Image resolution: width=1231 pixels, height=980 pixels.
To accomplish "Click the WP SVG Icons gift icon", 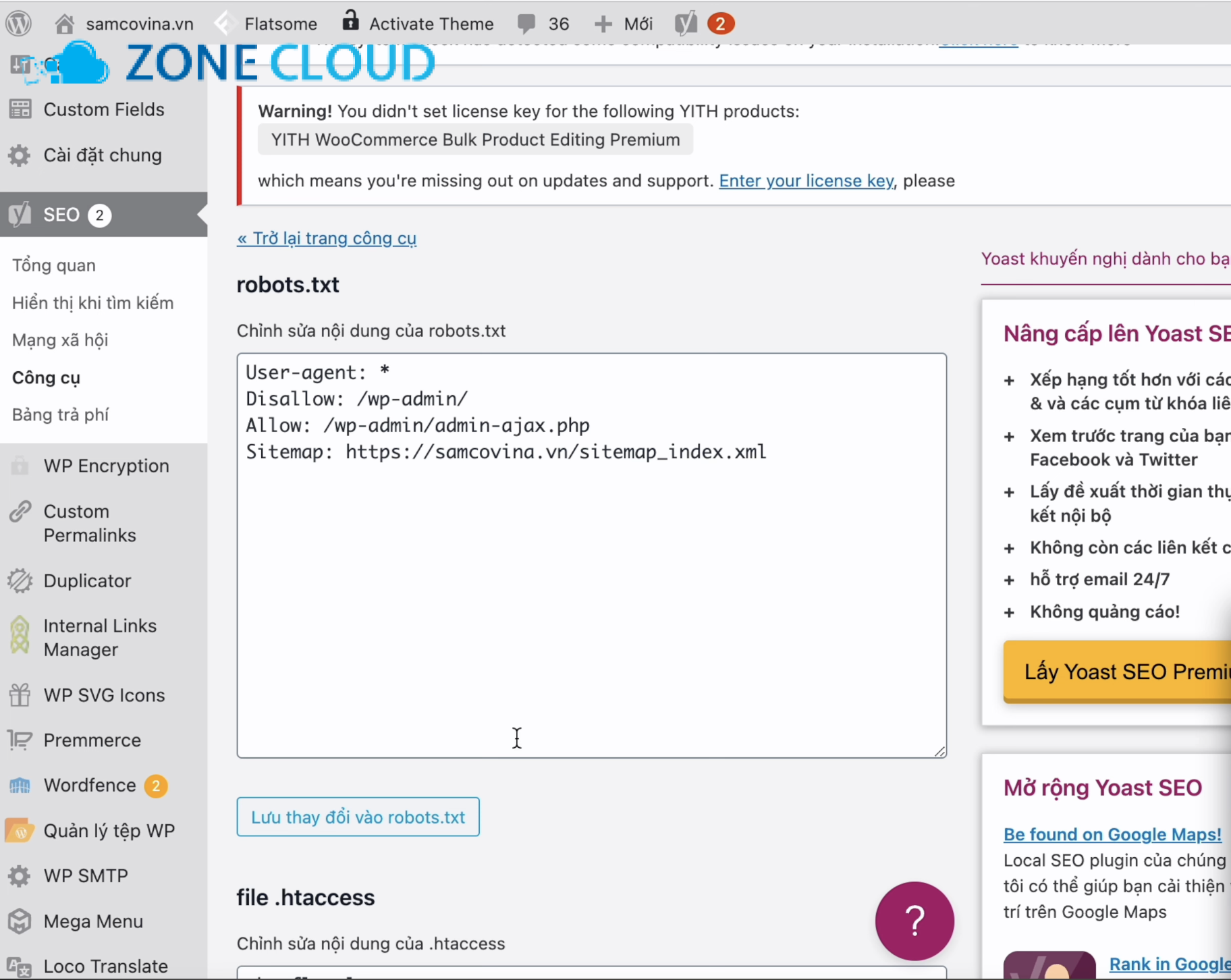I will point(20,695).
